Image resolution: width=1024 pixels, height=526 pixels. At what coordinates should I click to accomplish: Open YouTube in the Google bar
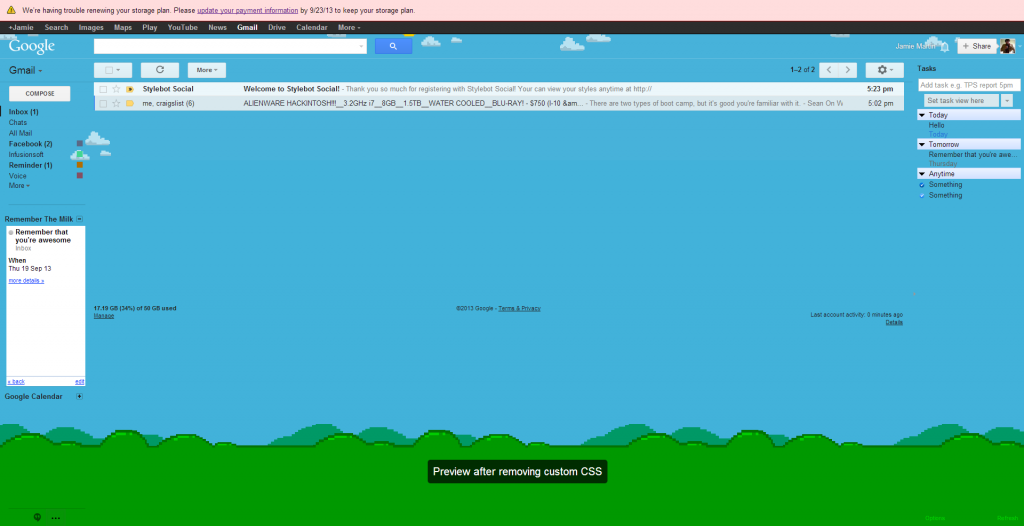click(183, 27)
